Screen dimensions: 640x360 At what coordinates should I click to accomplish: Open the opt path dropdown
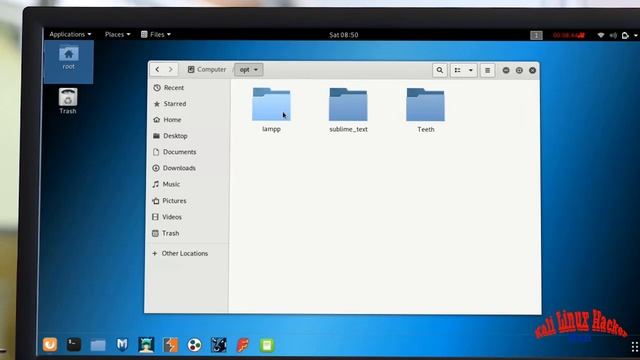249,70
